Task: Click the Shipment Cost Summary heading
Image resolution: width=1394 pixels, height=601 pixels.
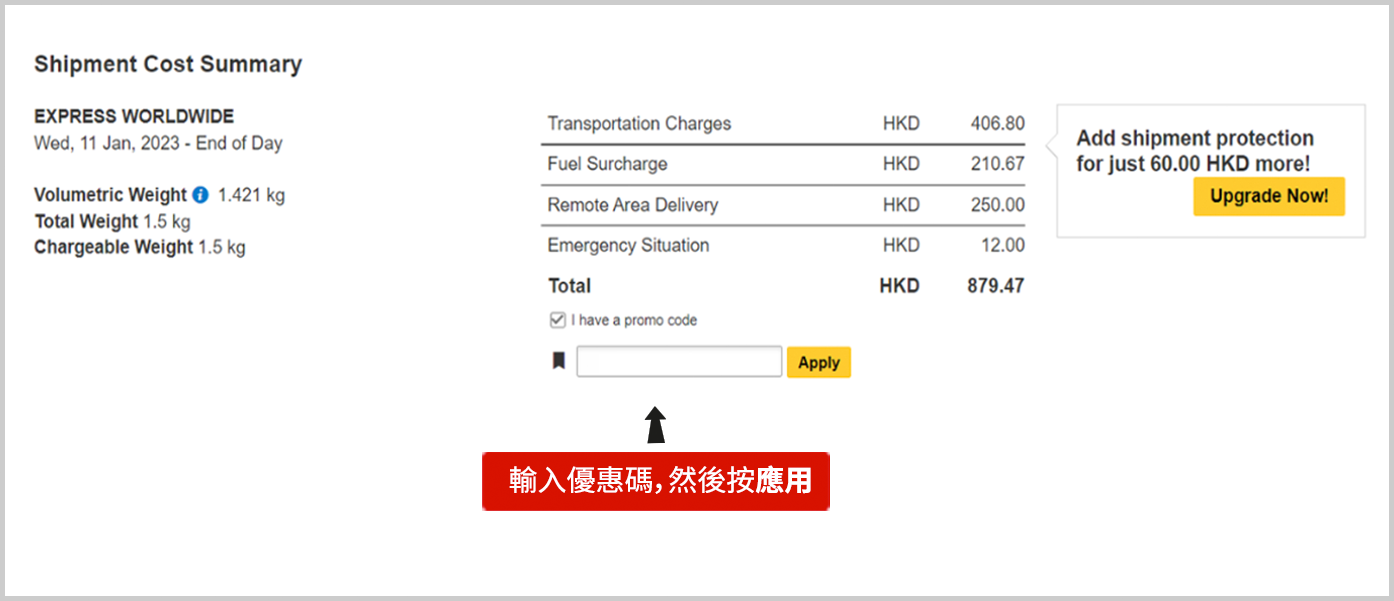Action: point(168,64)
